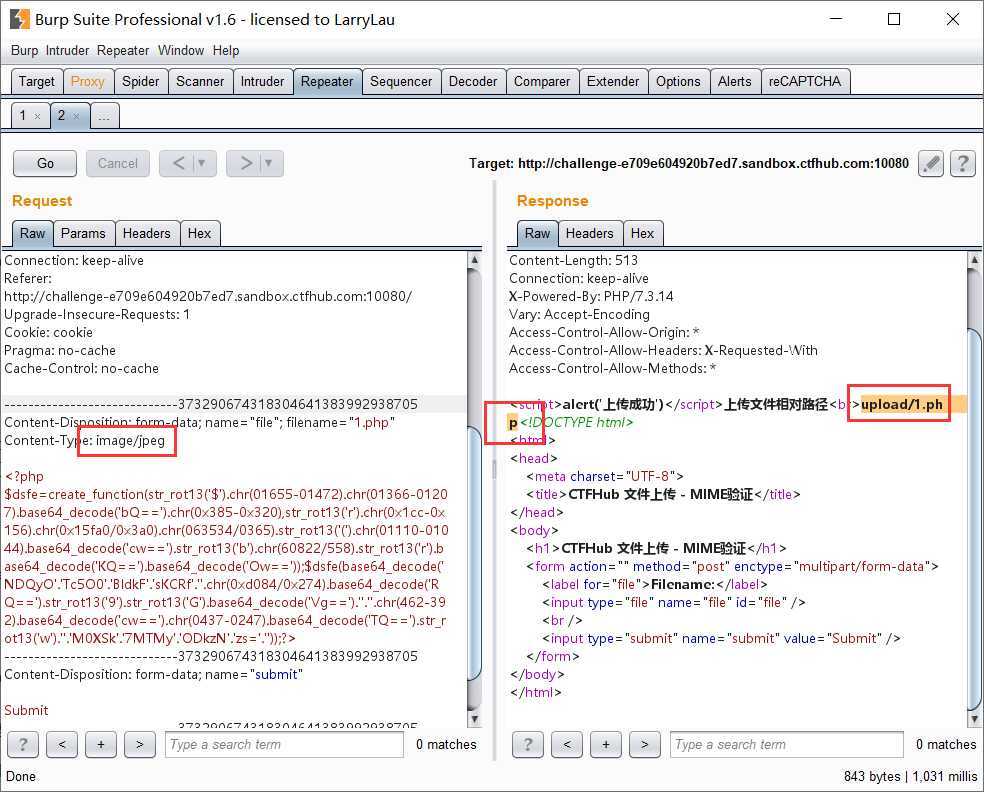
Task: Open response search help question-mark button
Action: (x=528, y=745)
